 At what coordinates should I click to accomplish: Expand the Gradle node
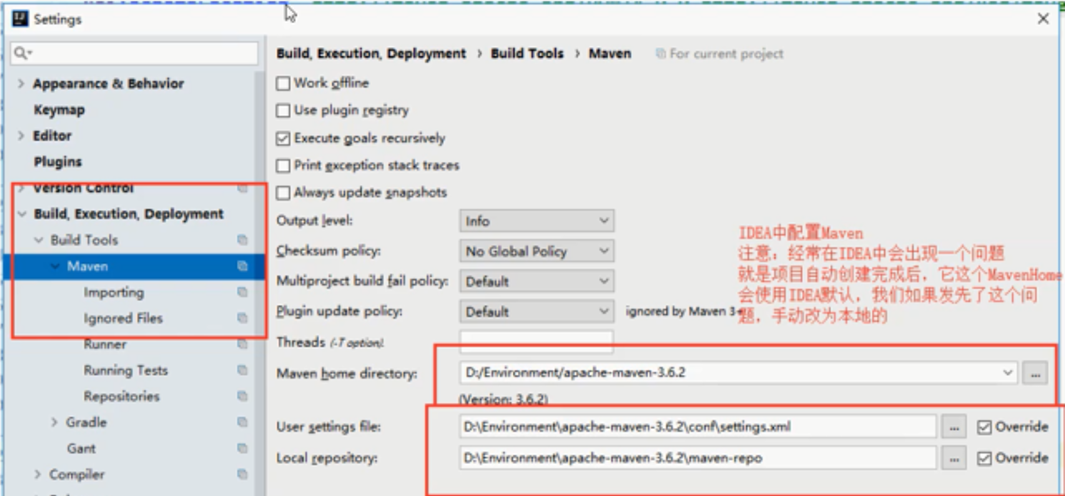coord(54,422)
